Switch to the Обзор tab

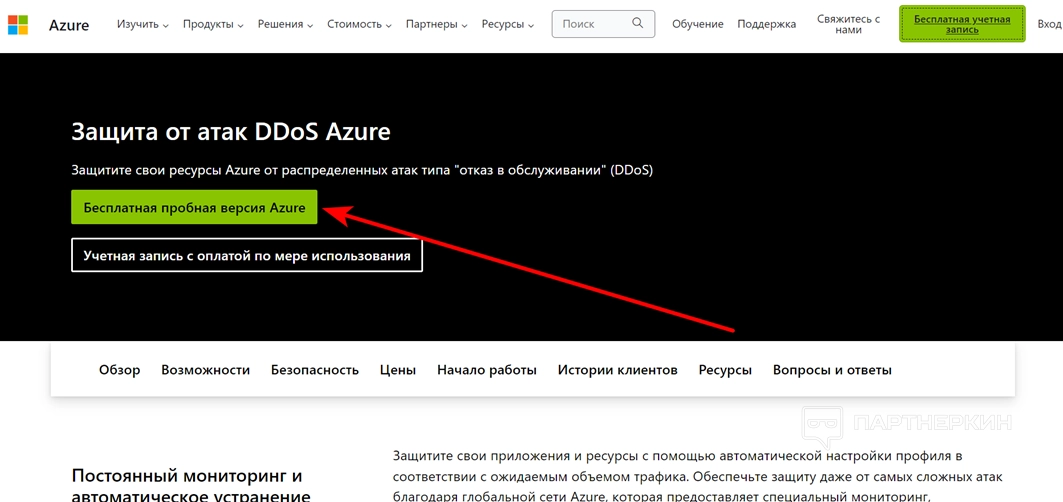pos(119,370)
